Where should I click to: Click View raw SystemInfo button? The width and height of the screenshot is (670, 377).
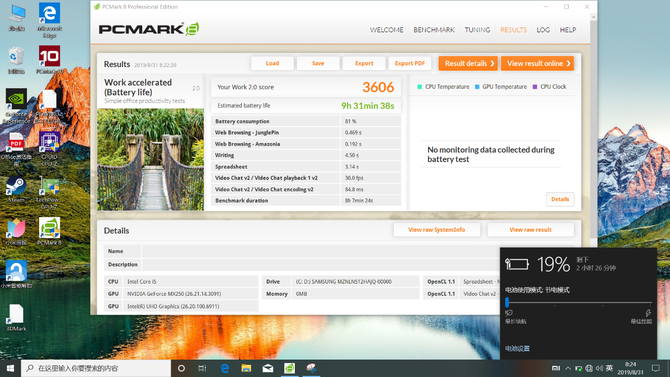click(x=437, y=230)
